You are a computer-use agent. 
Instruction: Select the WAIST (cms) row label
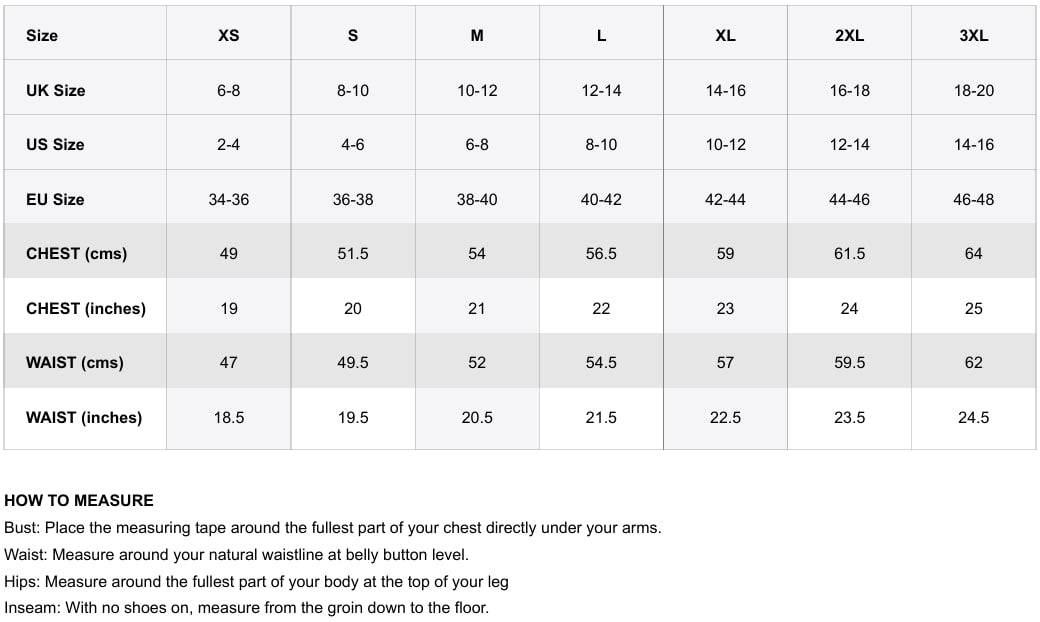pyautogui.click(x=75, y=362)
